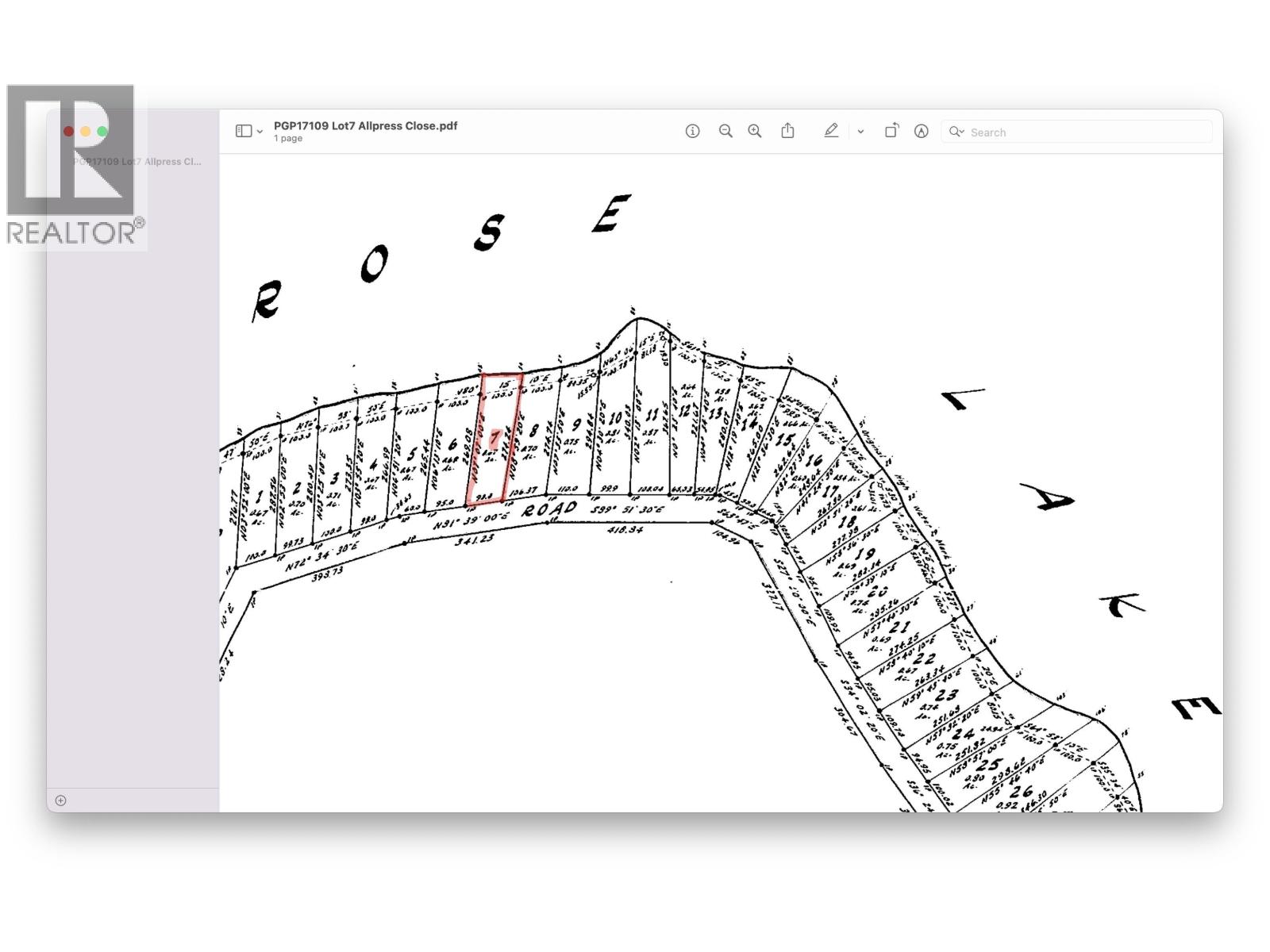The height and width of the screenshot is (952, 1270).
Task: Zoom out using the minus magnifier
Action: 725,131
